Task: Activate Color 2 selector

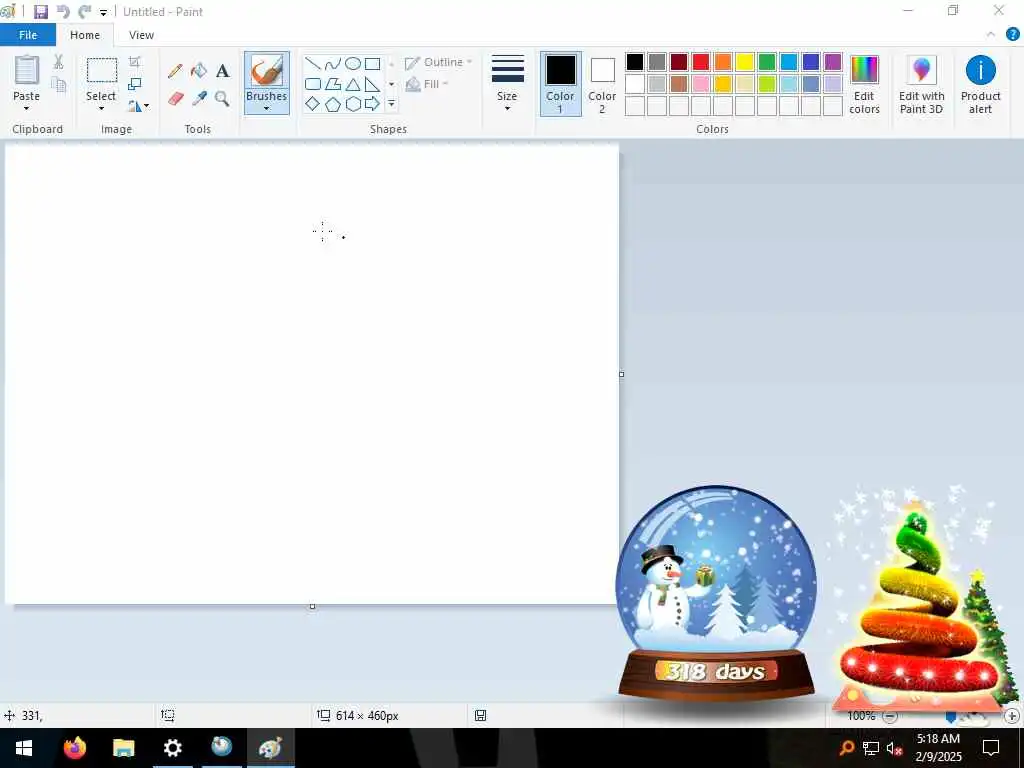Action: point(602,84)
